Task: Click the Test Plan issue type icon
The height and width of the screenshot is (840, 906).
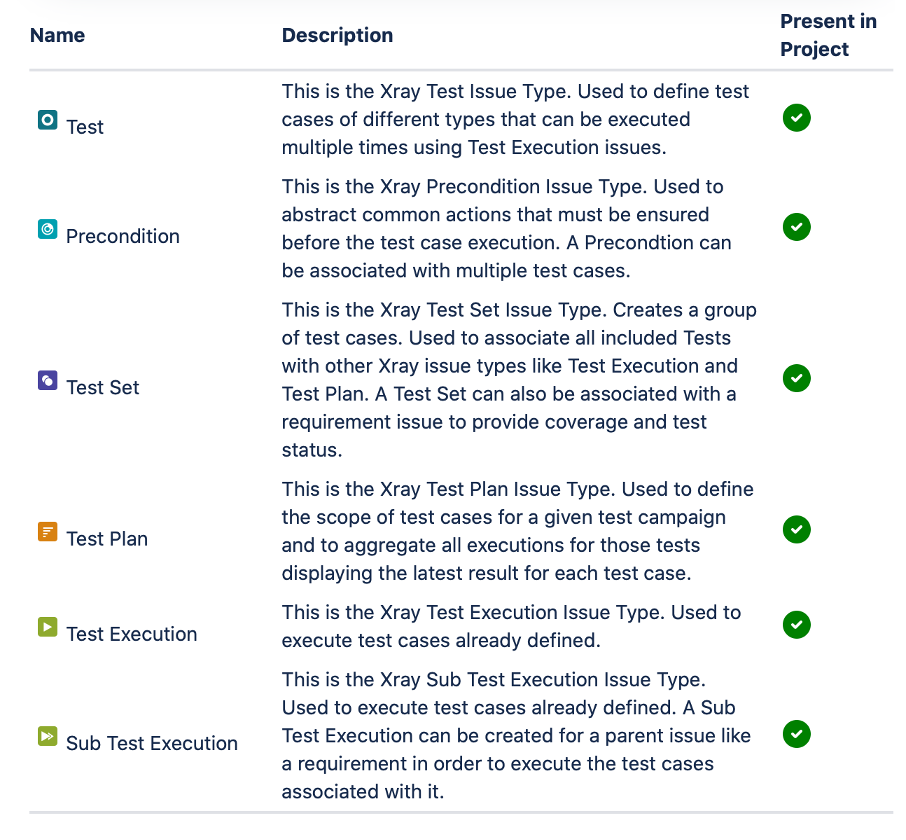Action: tap(47, 532)
